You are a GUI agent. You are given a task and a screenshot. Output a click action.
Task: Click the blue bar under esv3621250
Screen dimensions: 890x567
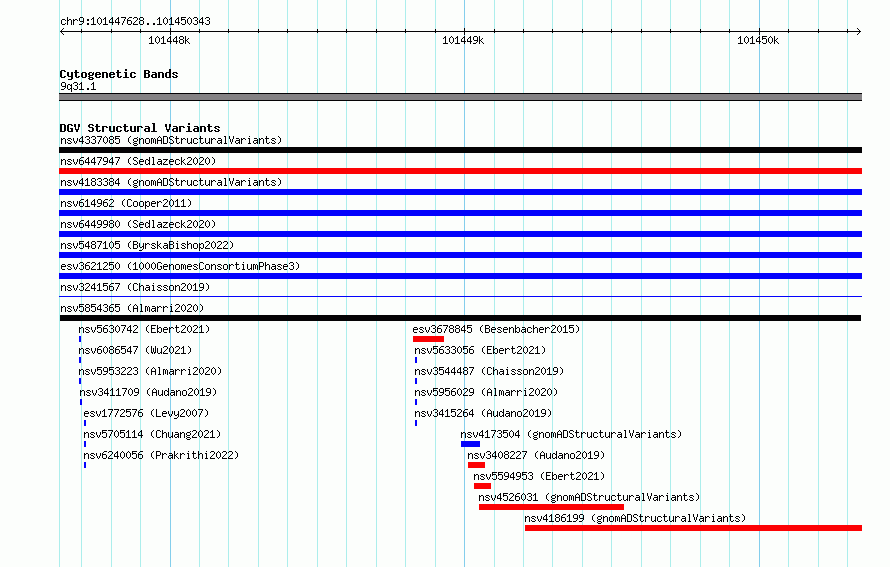tap(460, 276)
